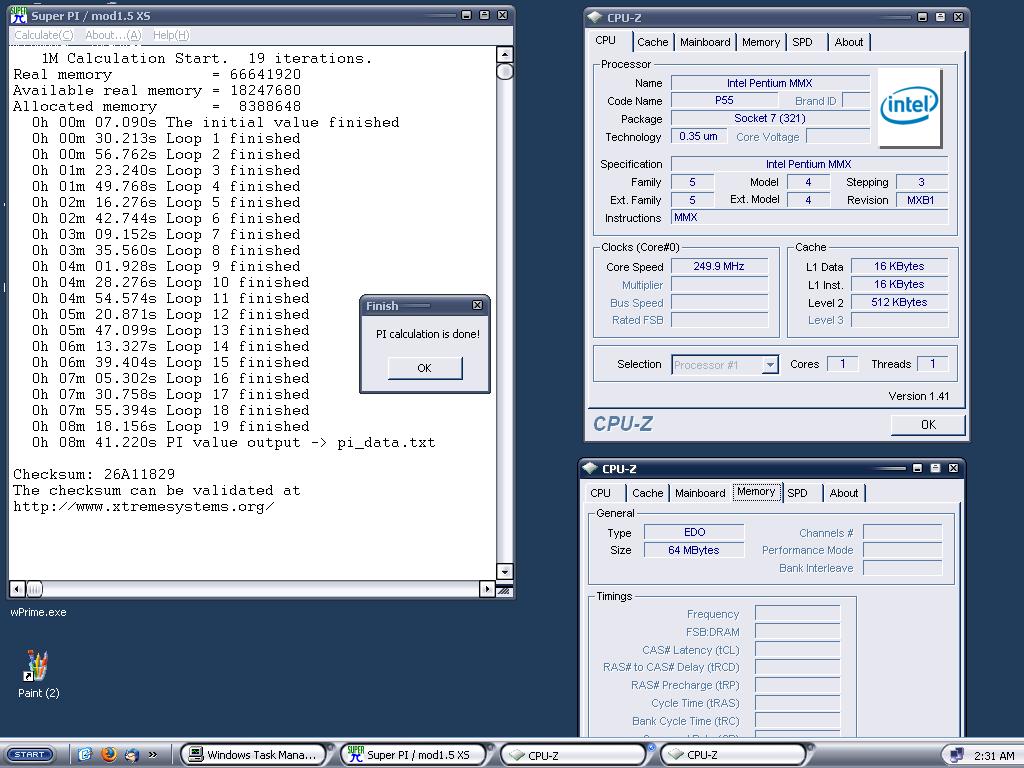Screen dimensions: 1024x768
Task: Switch to About tab in bottom CPU-Z window
Action: click(843, 493)
